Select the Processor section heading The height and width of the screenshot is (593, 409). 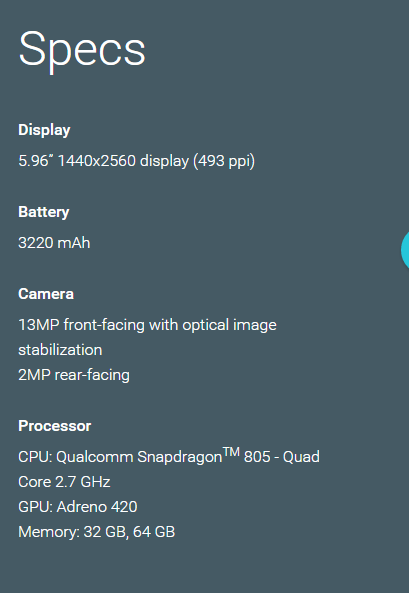(x=54, y=426)
